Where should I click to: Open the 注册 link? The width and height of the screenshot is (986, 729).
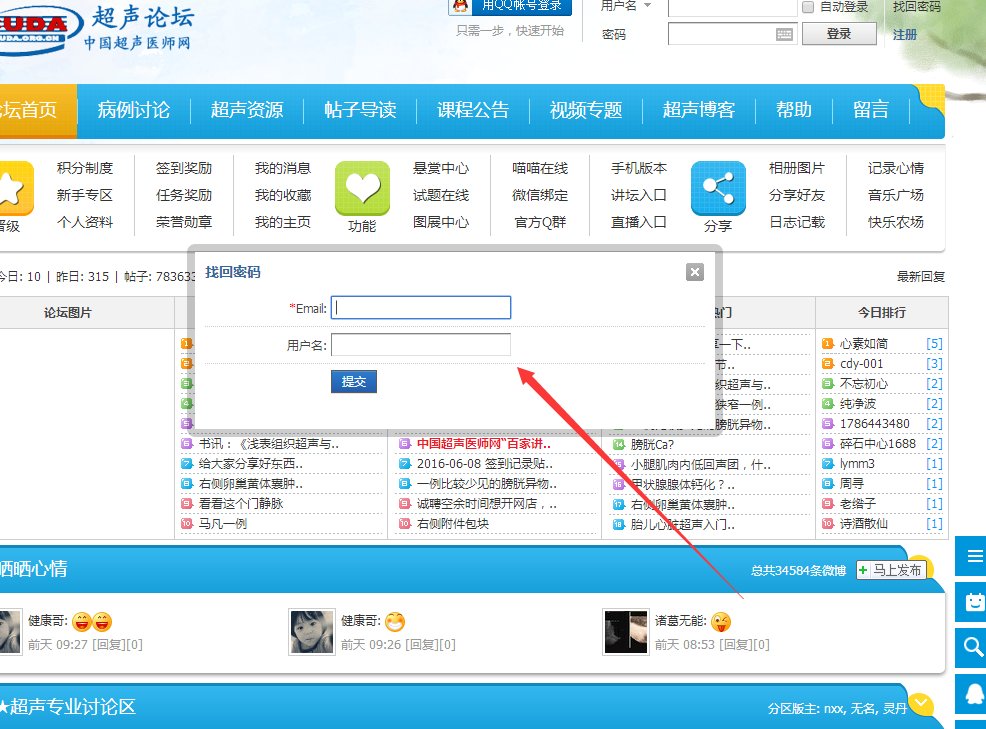[904, 35]
